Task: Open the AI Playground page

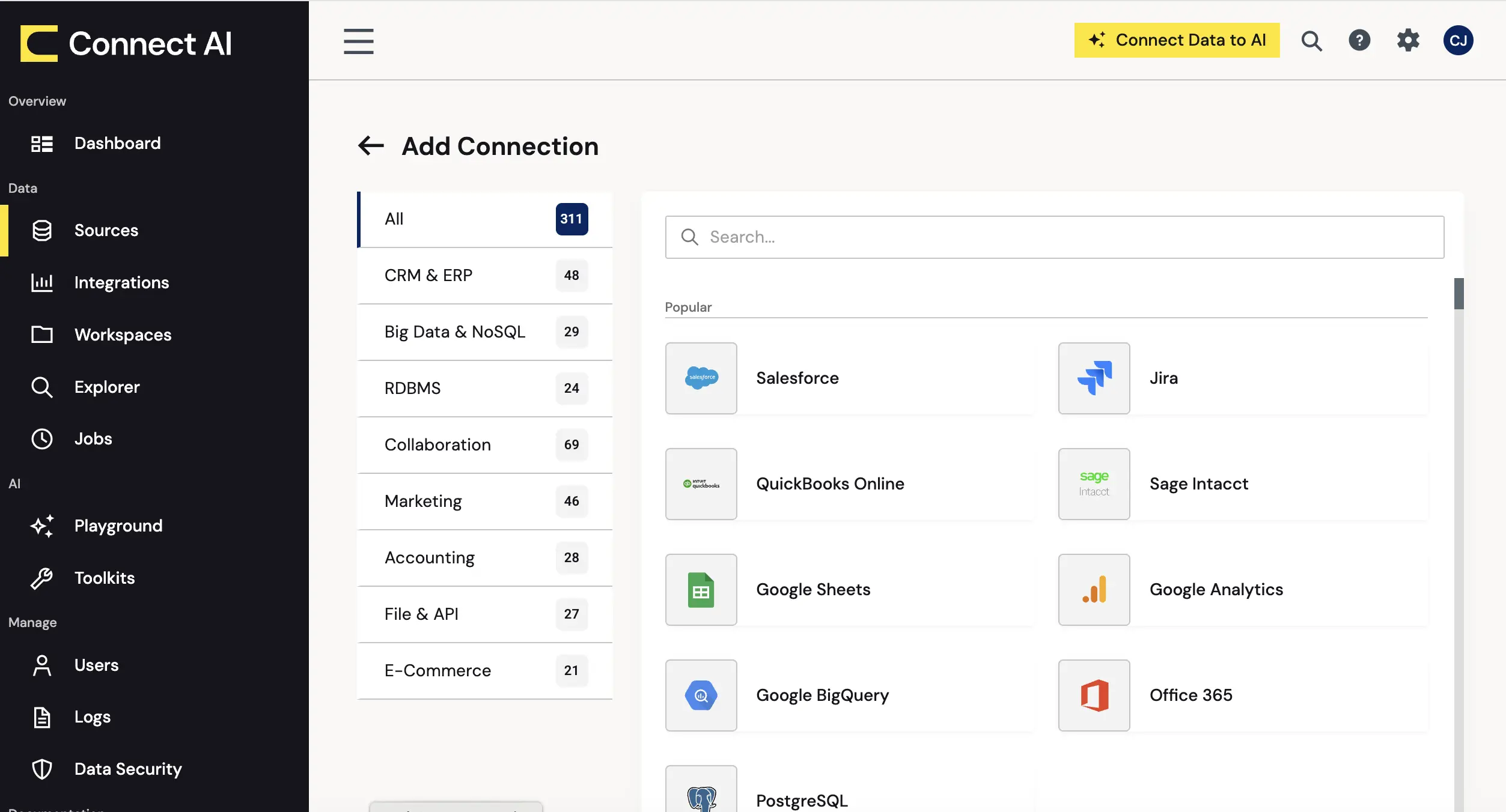Action: [154, 526]
